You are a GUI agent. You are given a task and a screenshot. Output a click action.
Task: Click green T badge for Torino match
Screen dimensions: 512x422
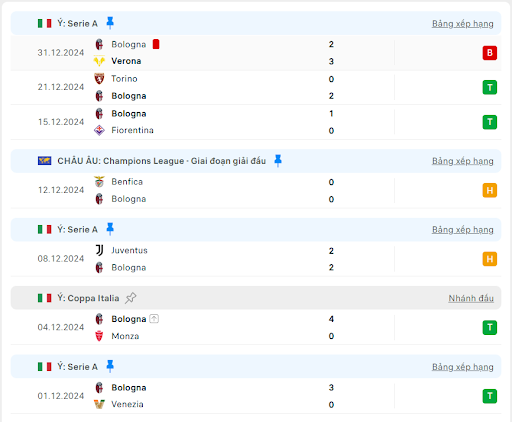[x=490, y=87]
